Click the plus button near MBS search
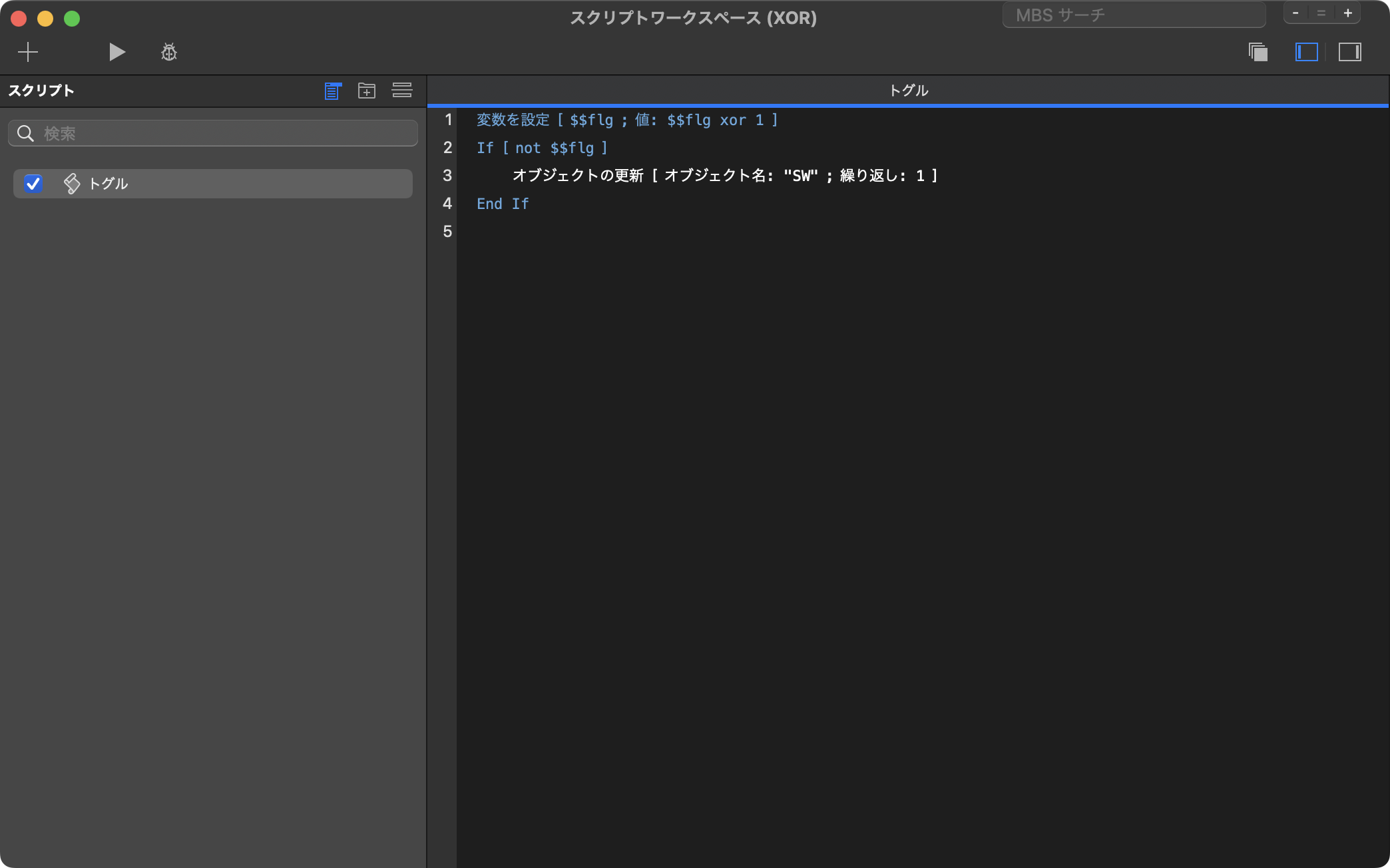Image resolution: width=1390 pixels, height=868 pixels. (1347, 13)
